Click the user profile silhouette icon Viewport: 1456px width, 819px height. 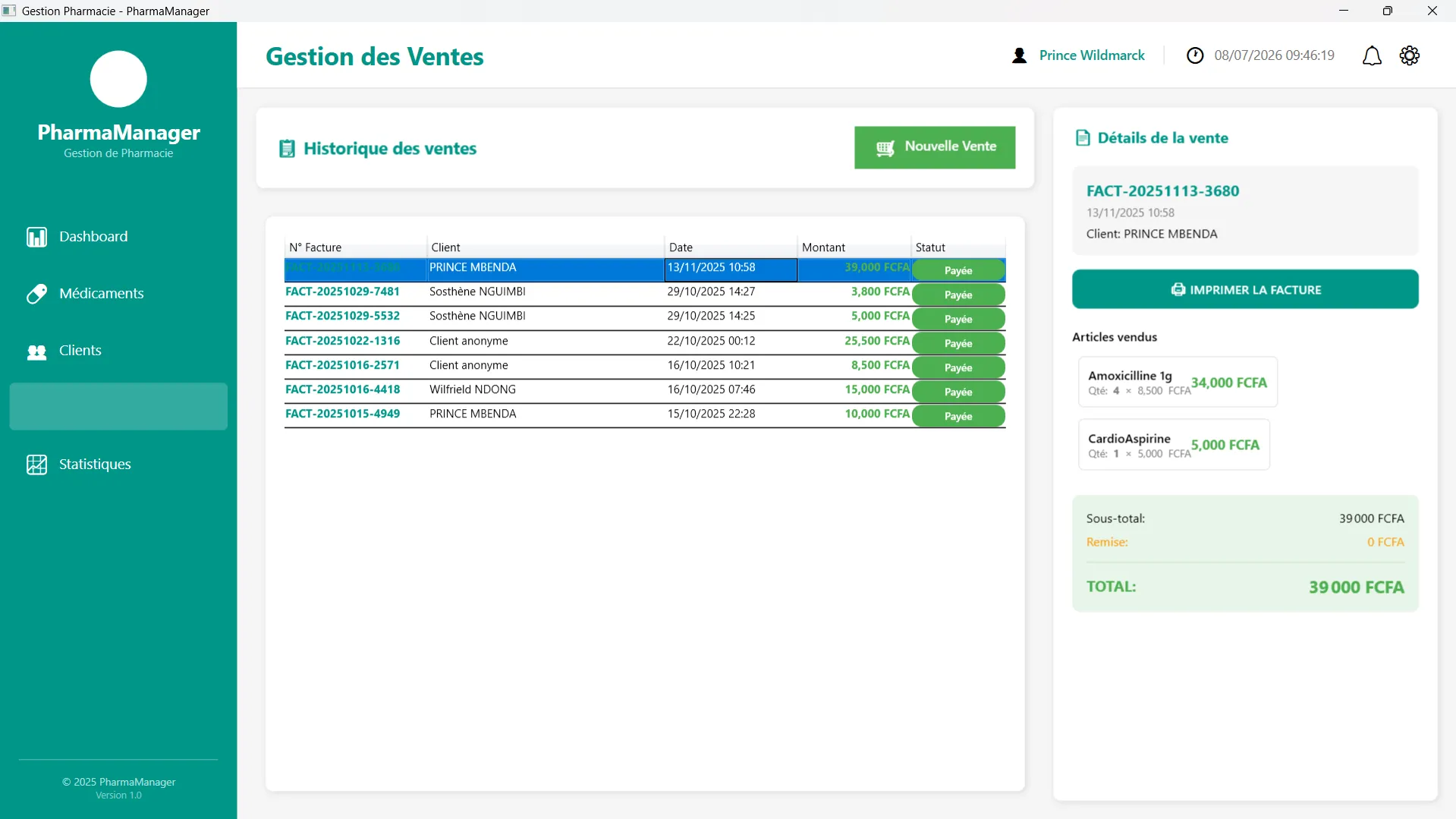point(1020,55)
